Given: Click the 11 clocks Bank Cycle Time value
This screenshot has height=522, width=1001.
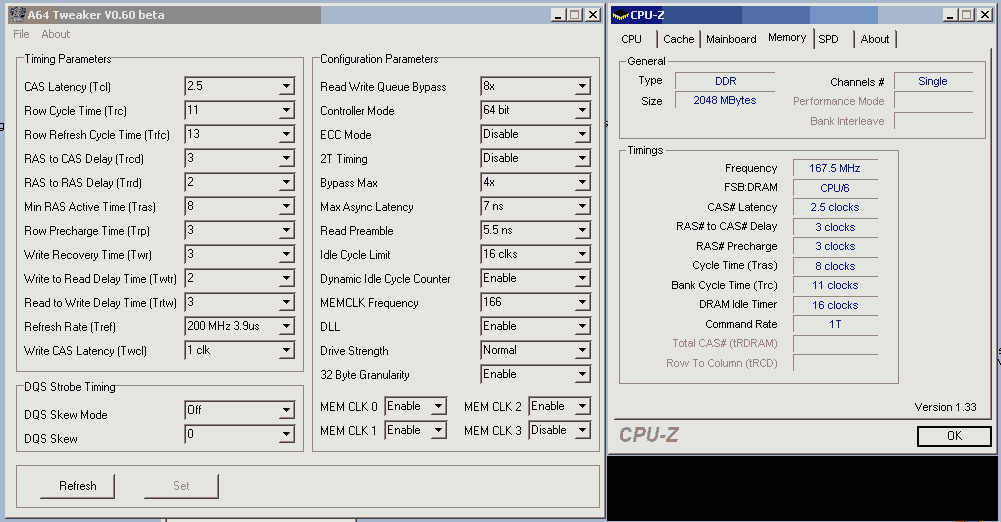Looking at the screenshot, I should tap(835, 285).
